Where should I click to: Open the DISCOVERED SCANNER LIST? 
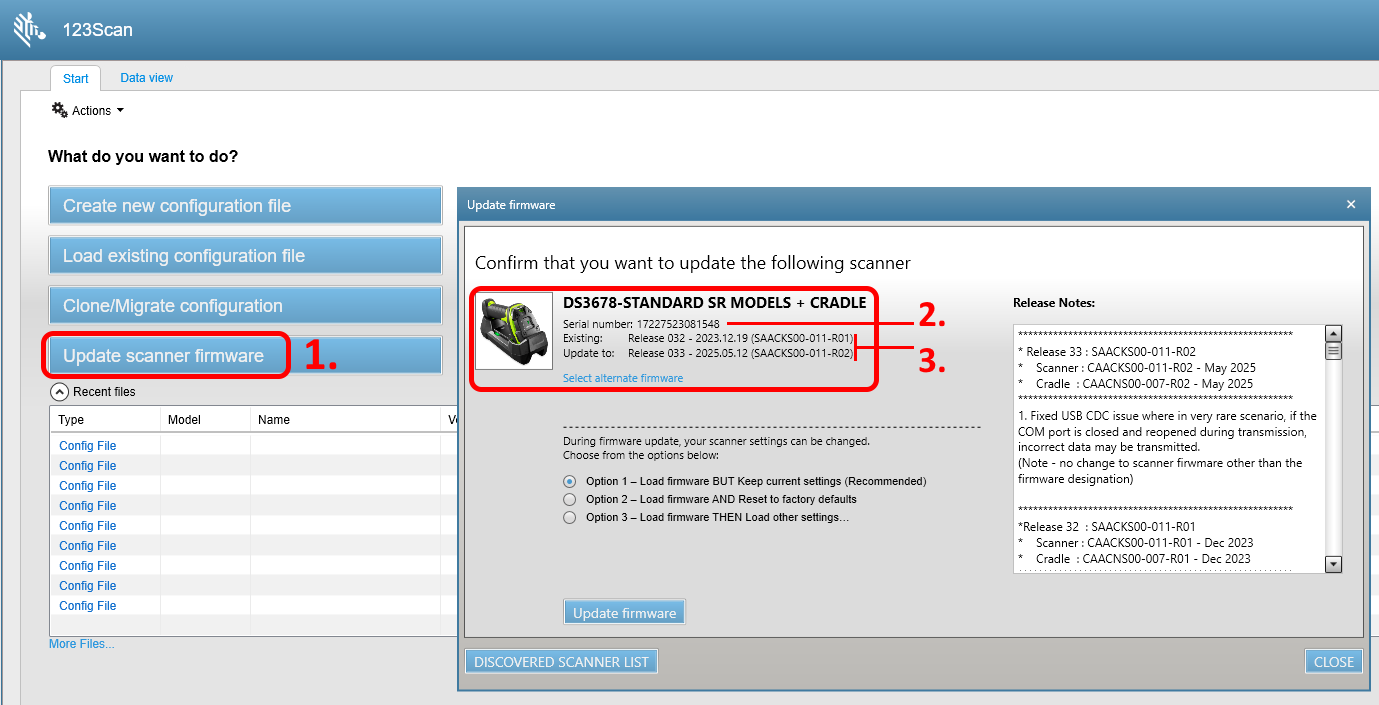pyautogui.click(x=562, y=662)
